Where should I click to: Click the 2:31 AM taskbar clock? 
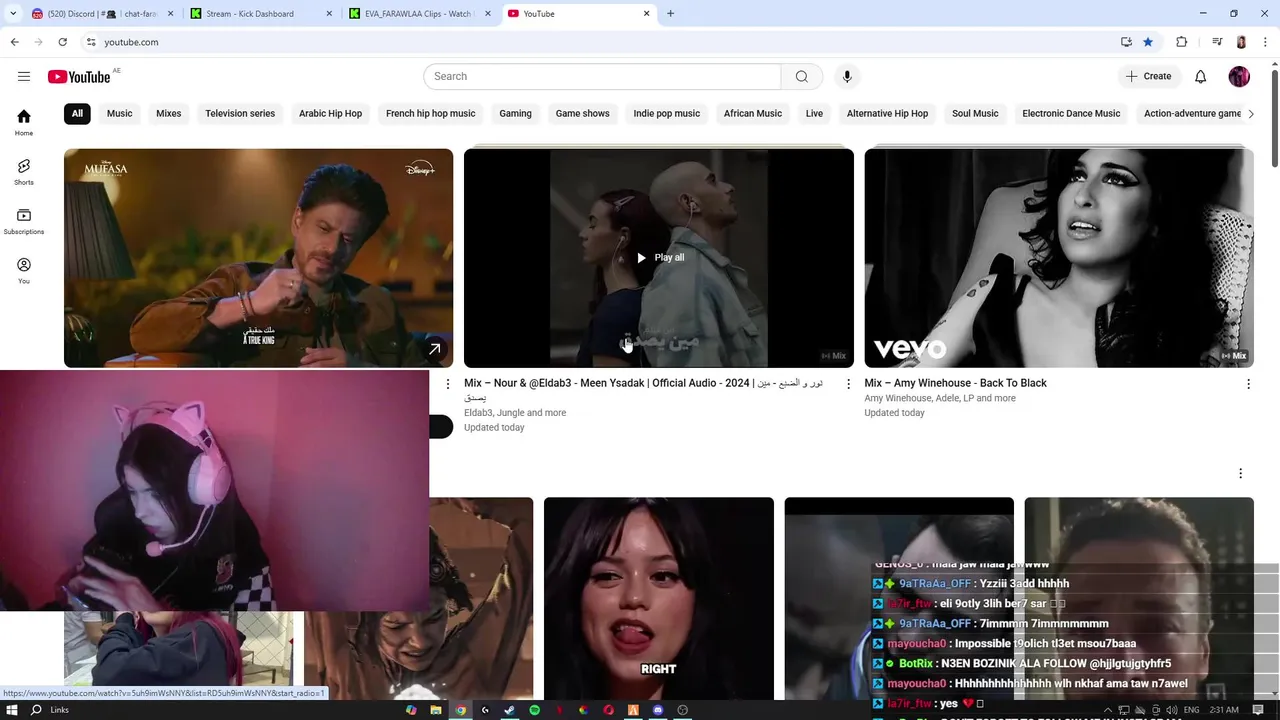coord(1224,710)
